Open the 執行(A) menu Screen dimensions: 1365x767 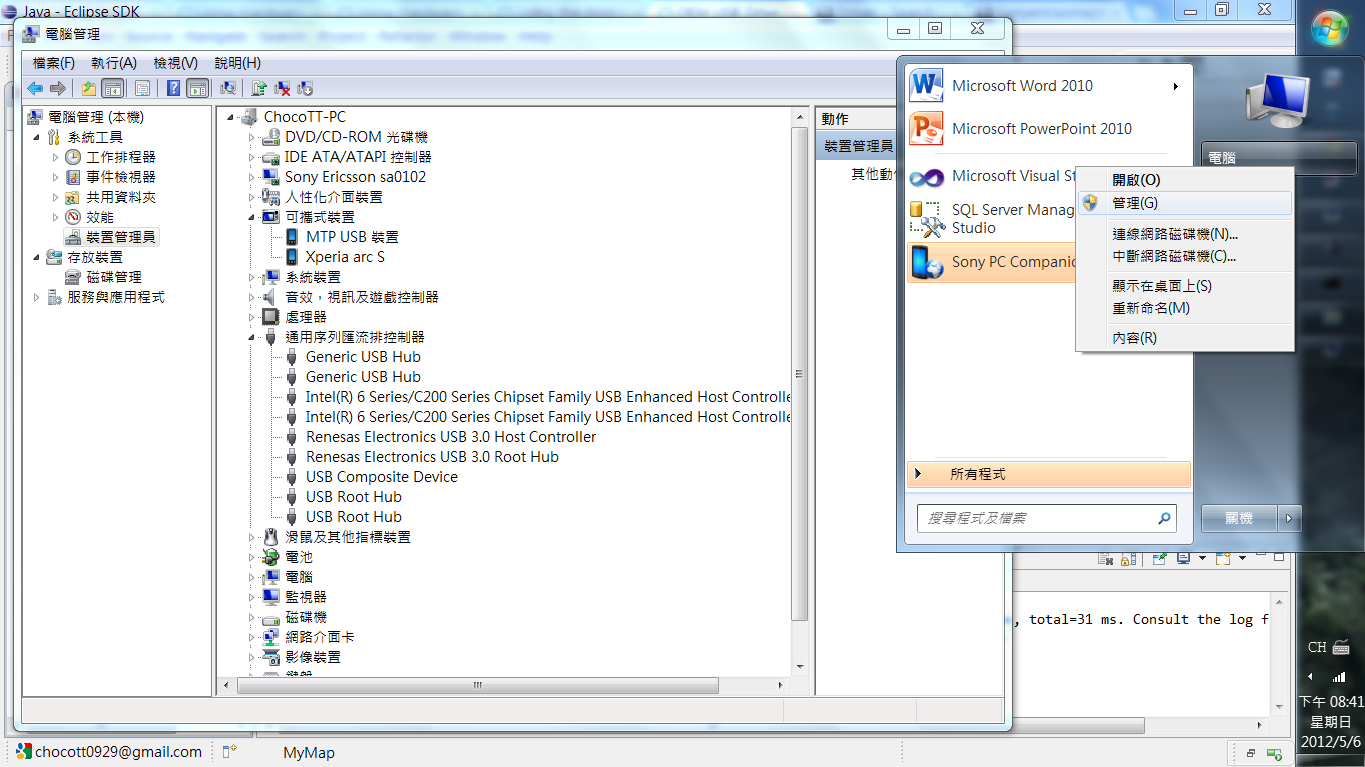click(x=114, y=63)
